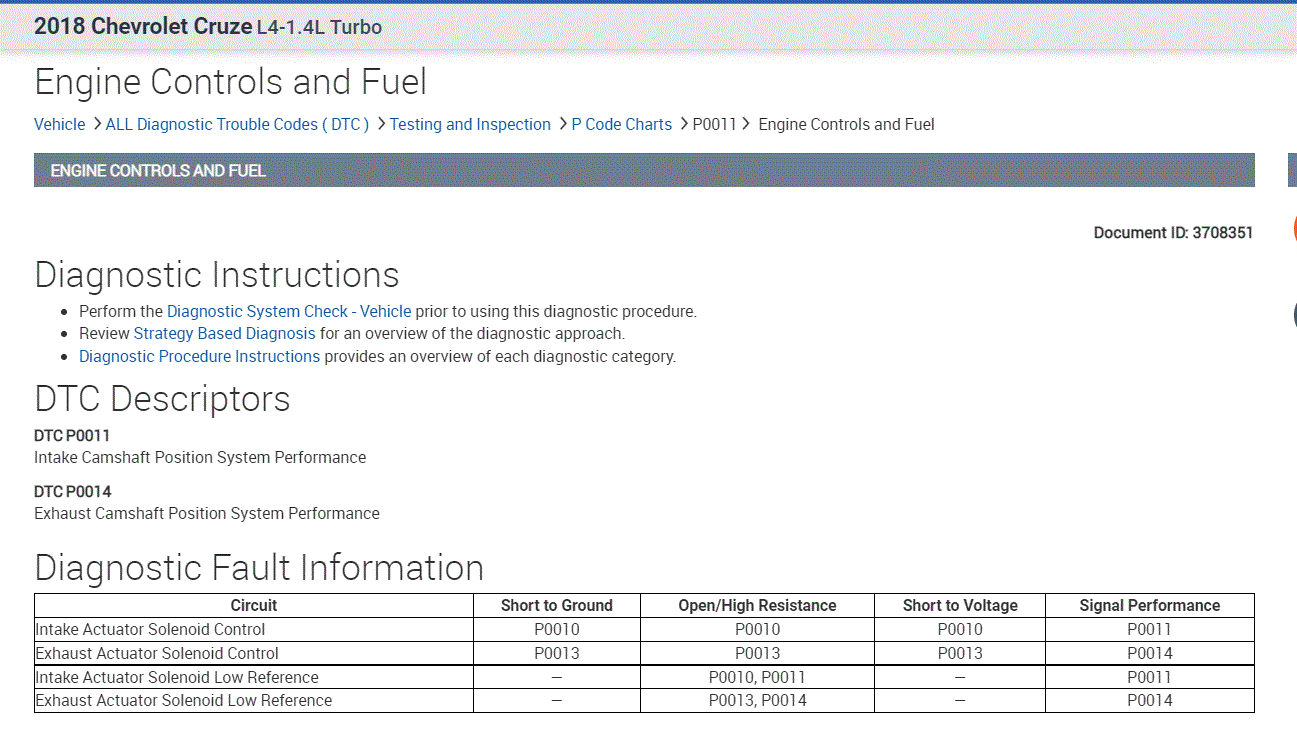The image size is (1297, 743).
Task: Click the orange circular button at right edge
Action: click(x=1293, y=228)
